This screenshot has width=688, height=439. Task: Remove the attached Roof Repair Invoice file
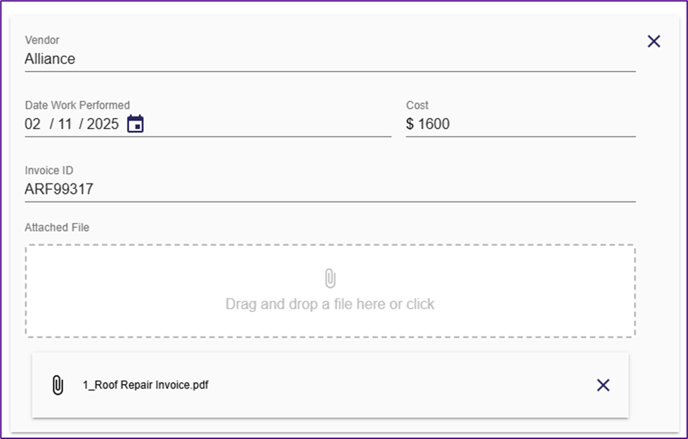point(603,385)
